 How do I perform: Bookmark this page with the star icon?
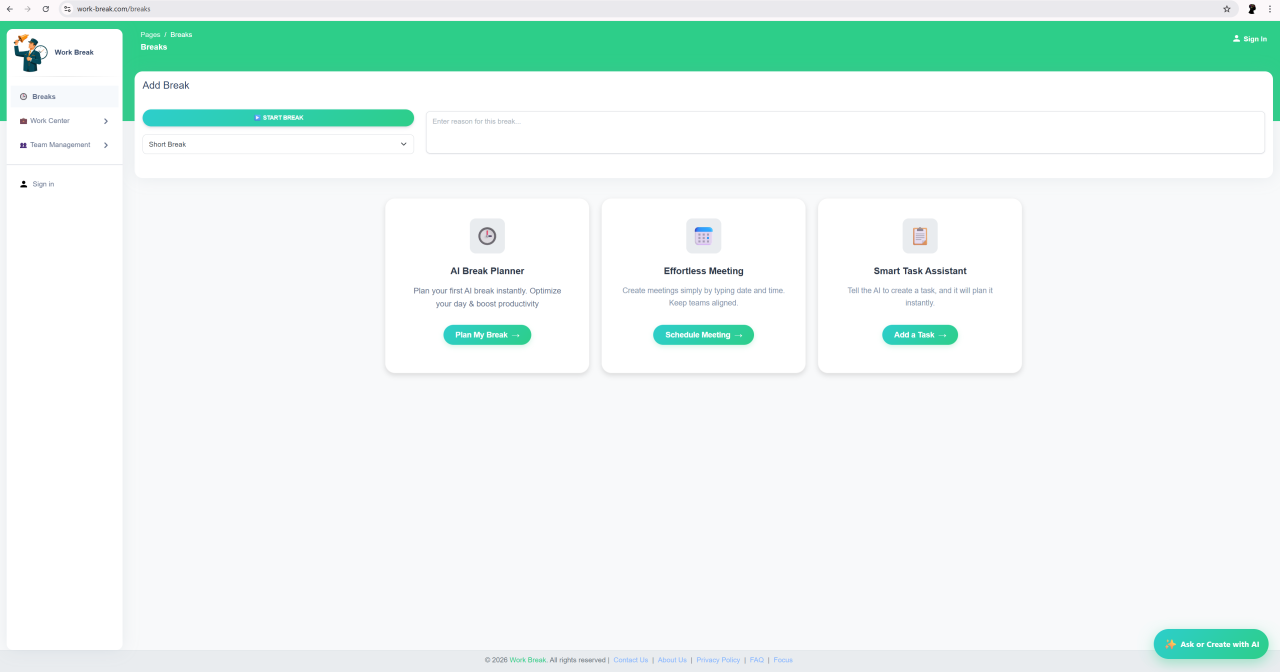[1227, 8]
